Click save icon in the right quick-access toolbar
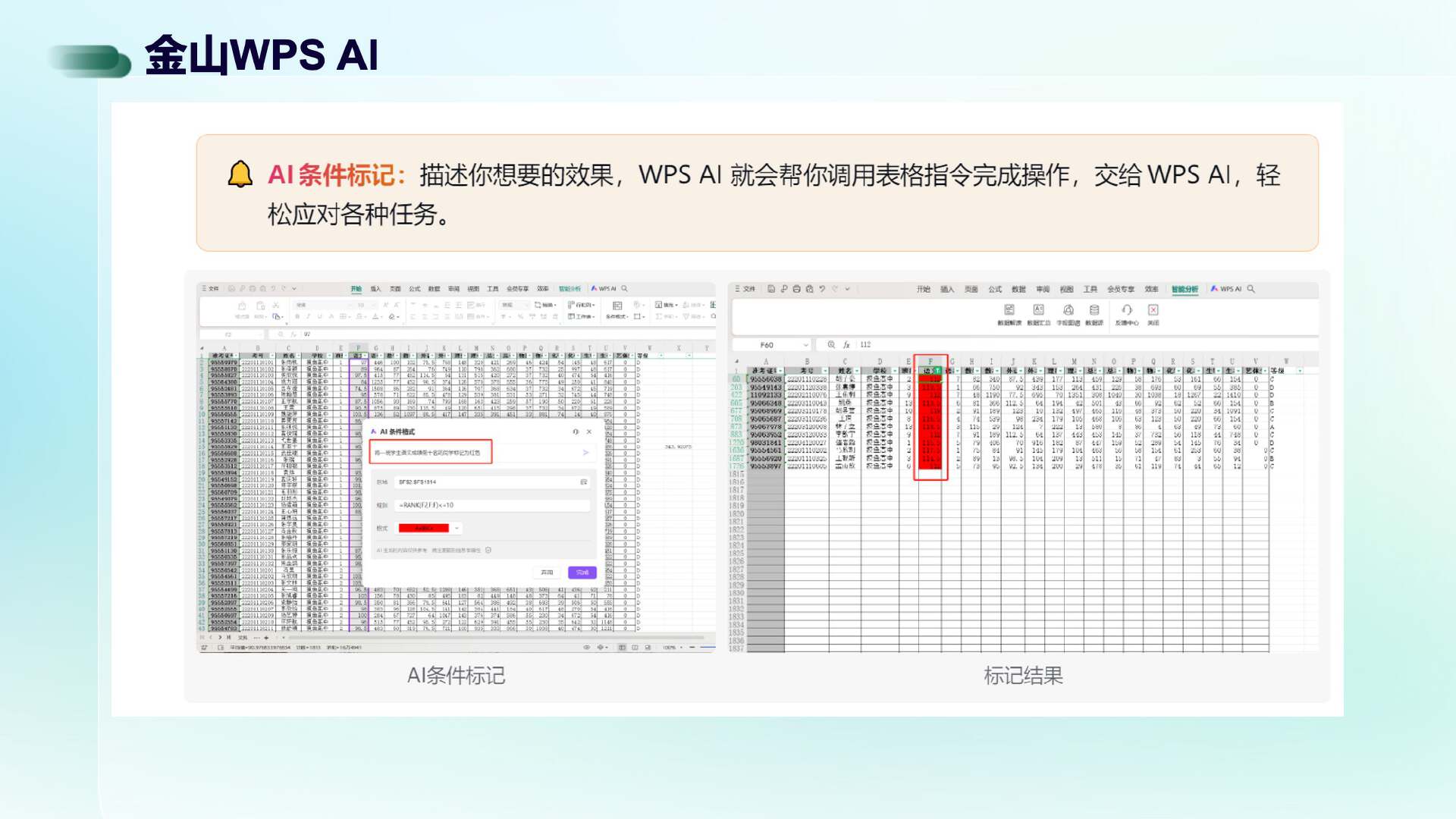 771,289
